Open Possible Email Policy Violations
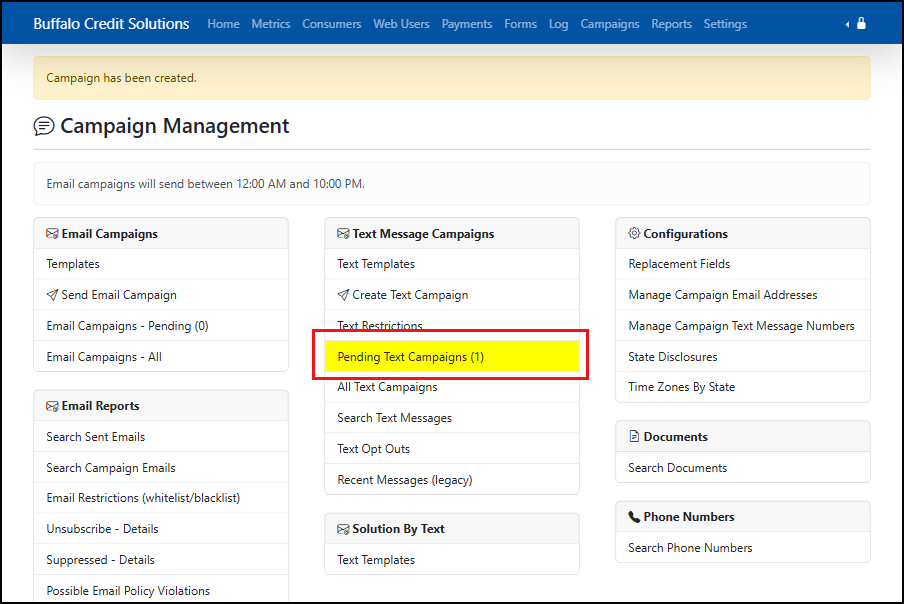This screenshot has width=904, height=604. tap(161, 590)
